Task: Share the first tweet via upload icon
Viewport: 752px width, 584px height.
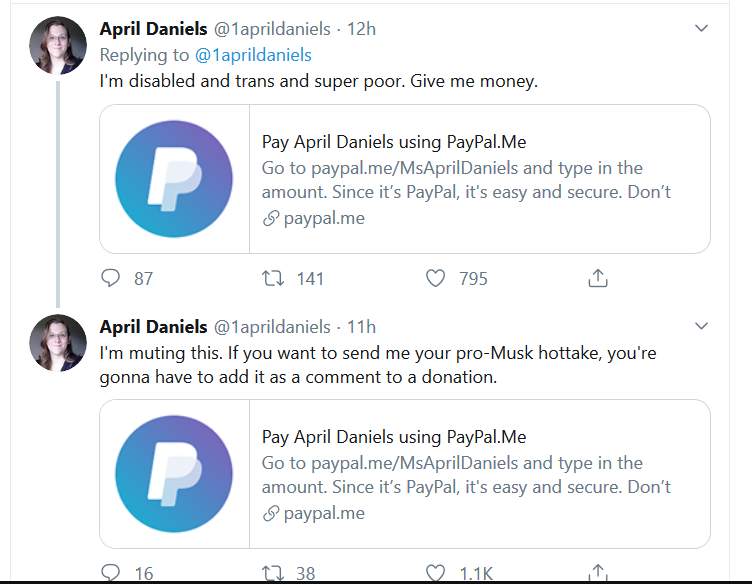Action: tap(598, 278)
